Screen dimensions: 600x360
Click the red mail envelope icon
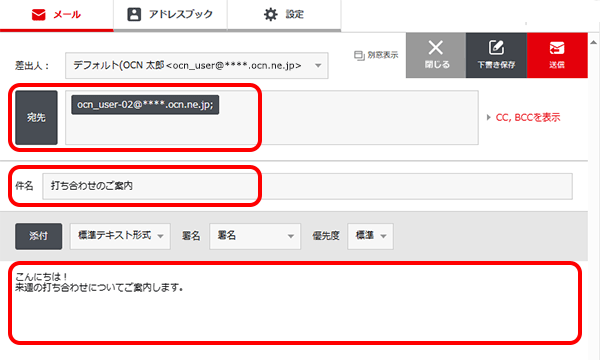pyautogui.click(x=38, y=15)
